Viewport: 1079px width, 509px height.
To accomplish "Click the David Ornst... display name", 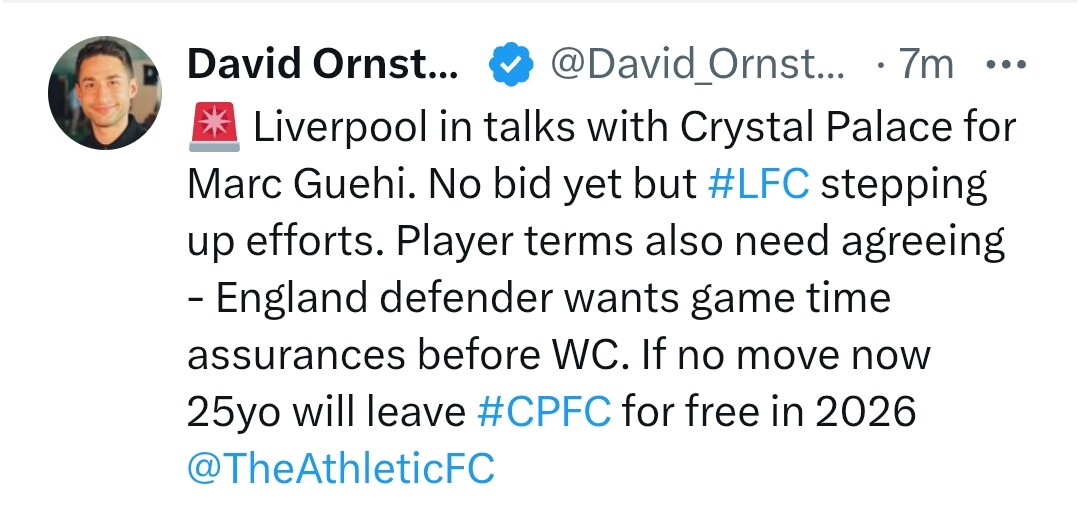I will click(323, 66).
